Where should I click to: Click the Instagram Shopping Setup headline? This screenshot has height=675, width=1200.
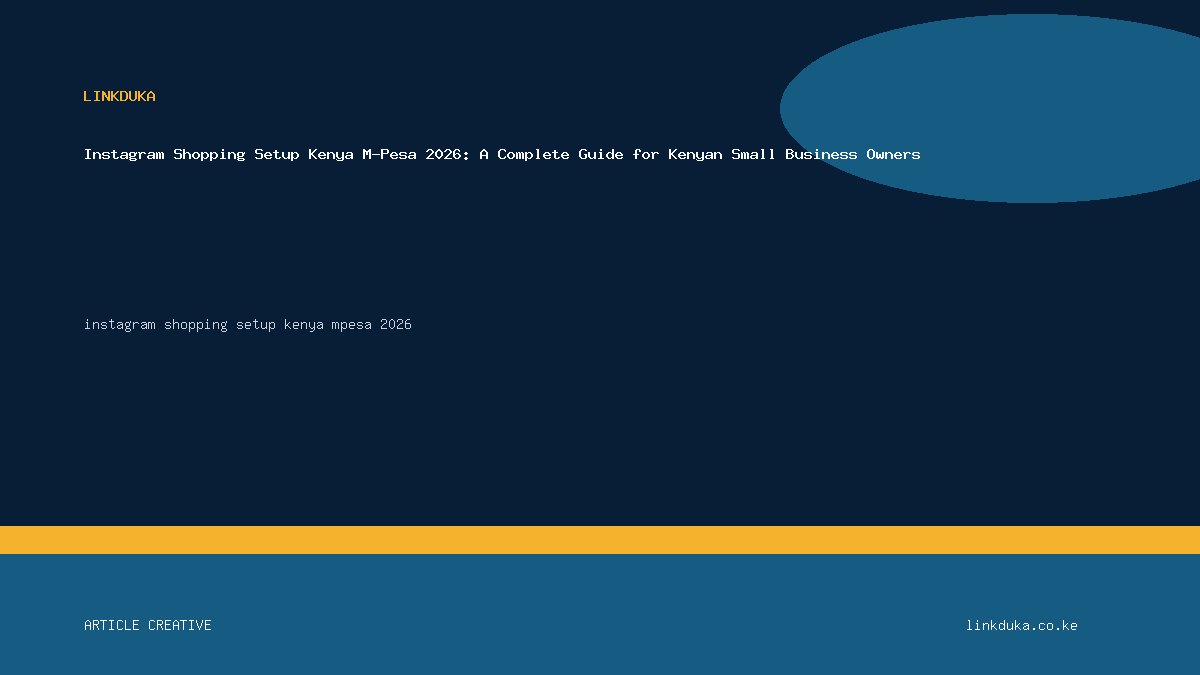tap(502, 154)
